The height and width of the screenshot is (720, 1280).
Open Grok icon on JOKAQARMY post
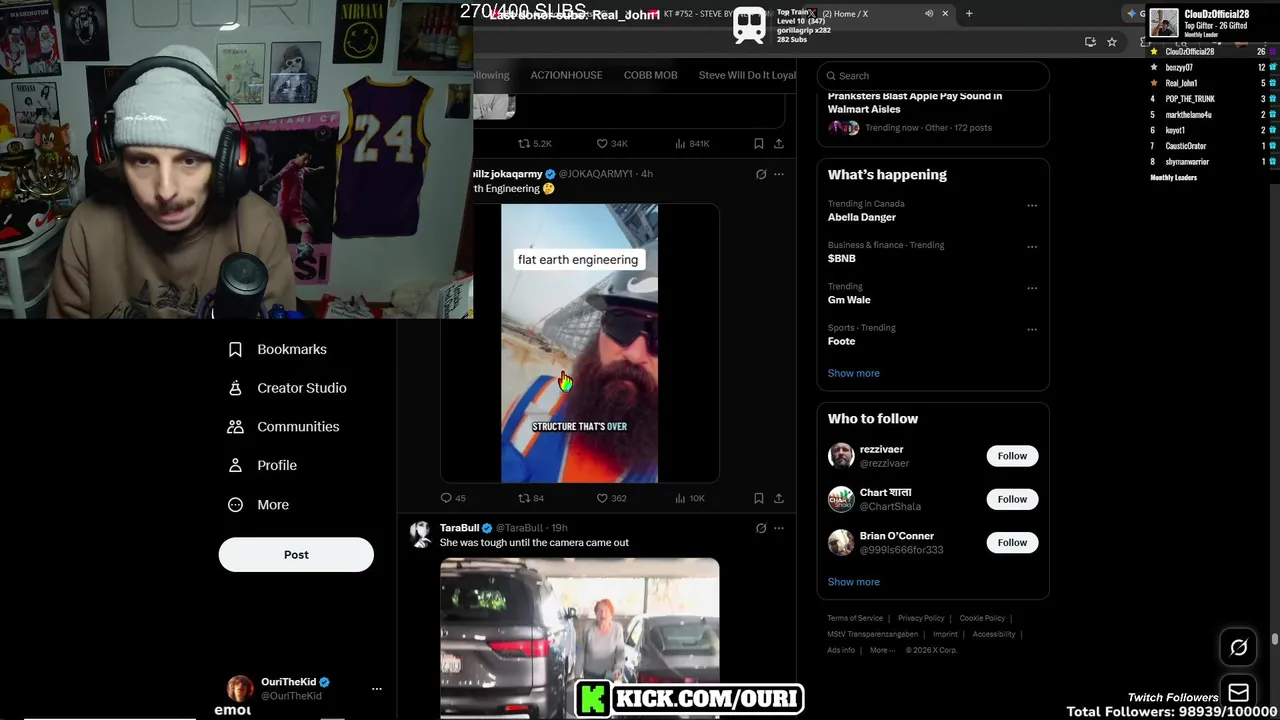(x=761, y=174)
